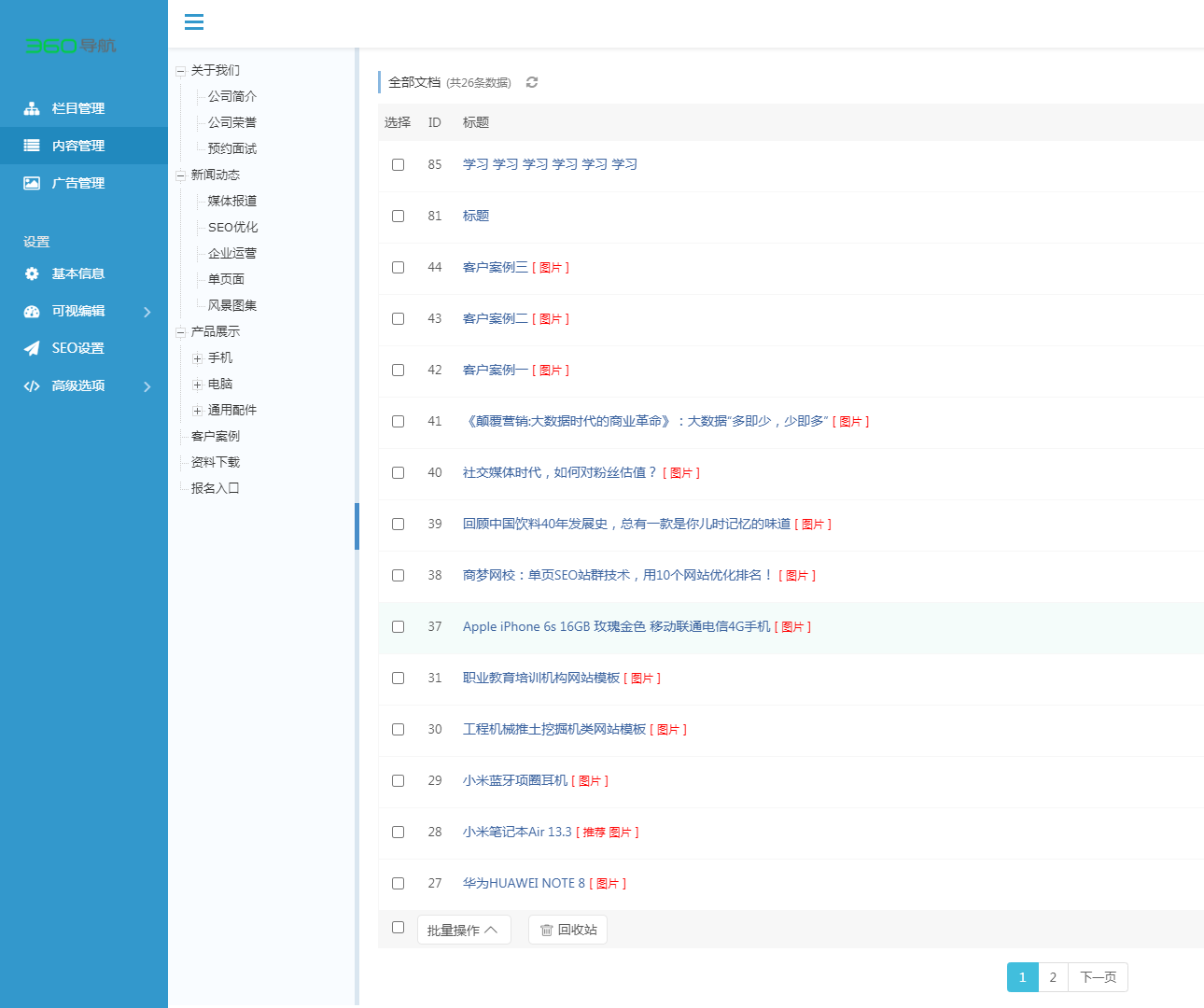The width and height of the screenshot is (1204, 1008).
Task: Open the 华为HUAWEI NOTE 8 document link
Action: [524, 883]
